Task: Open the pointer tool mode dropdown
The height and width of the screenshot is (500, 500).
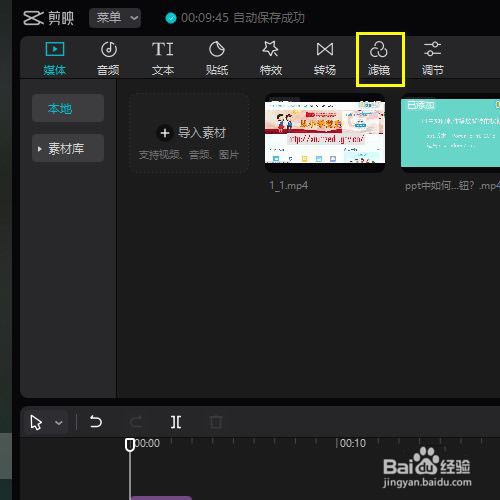Action: (x=59, y=423)
